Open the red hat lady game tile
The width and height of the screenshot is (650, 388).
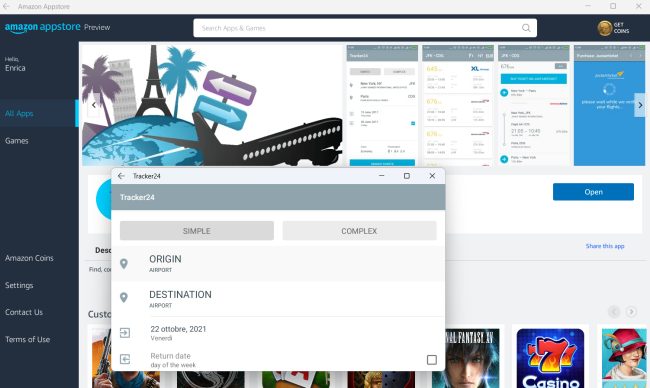coord(624,358)
